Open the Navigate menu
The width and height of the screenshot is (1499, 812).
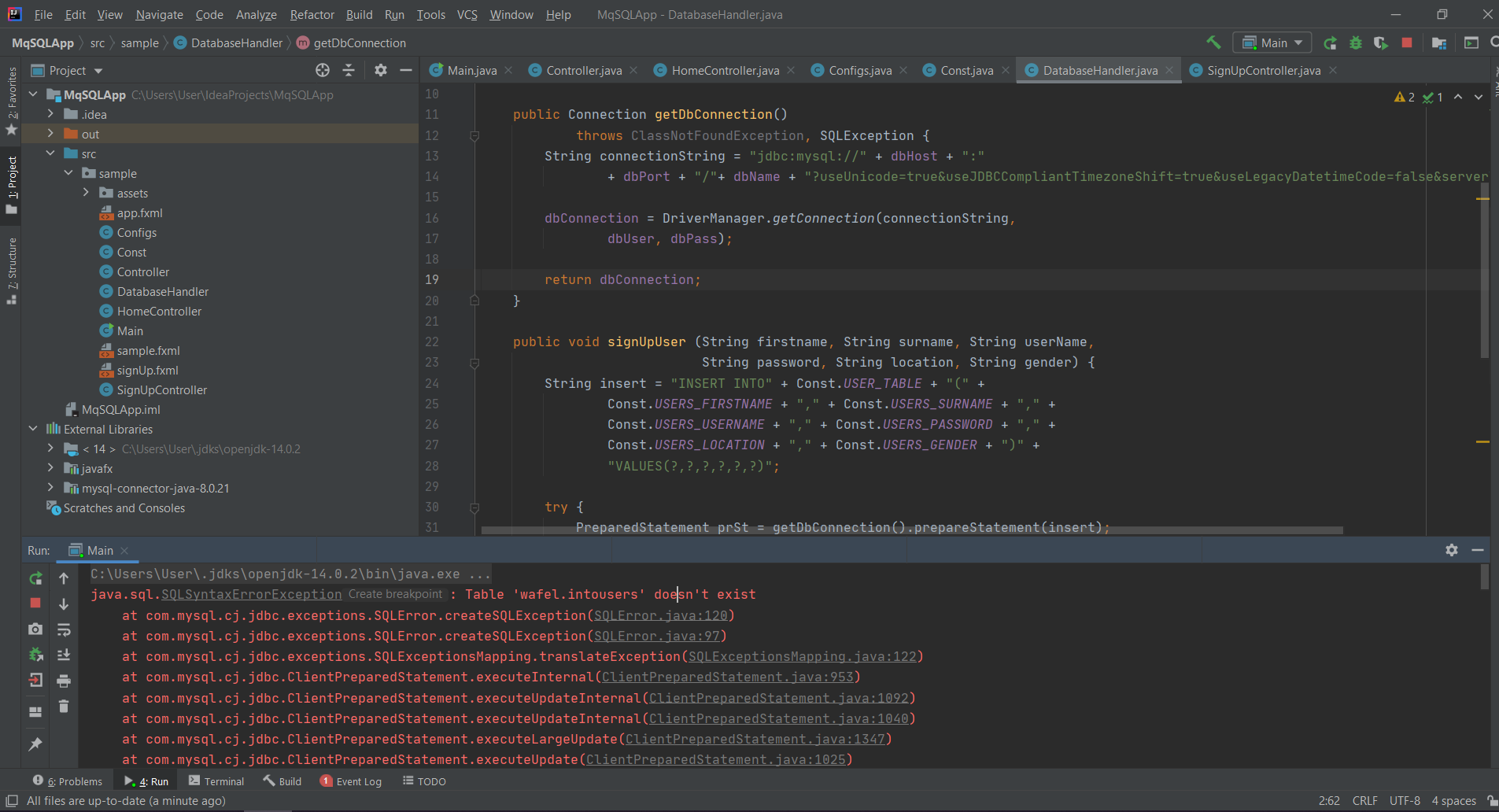pos(159,14)
